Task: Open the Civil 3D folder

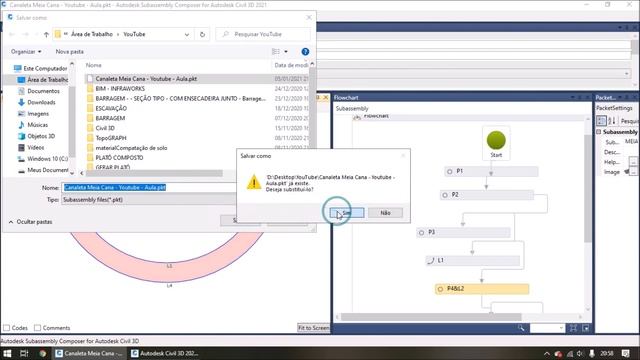Action: (104, 128)
